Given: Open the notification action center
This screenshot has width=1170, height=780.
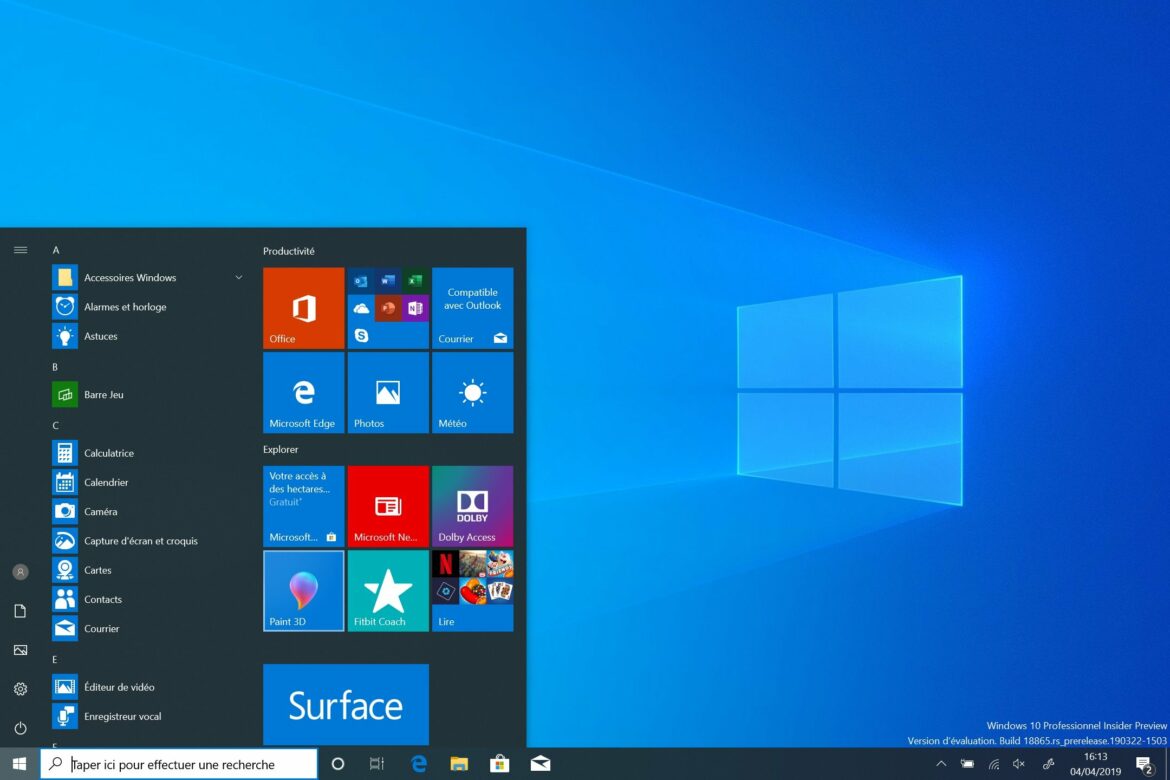Looking at the screenshot, I should click(x=1144, y=765).
